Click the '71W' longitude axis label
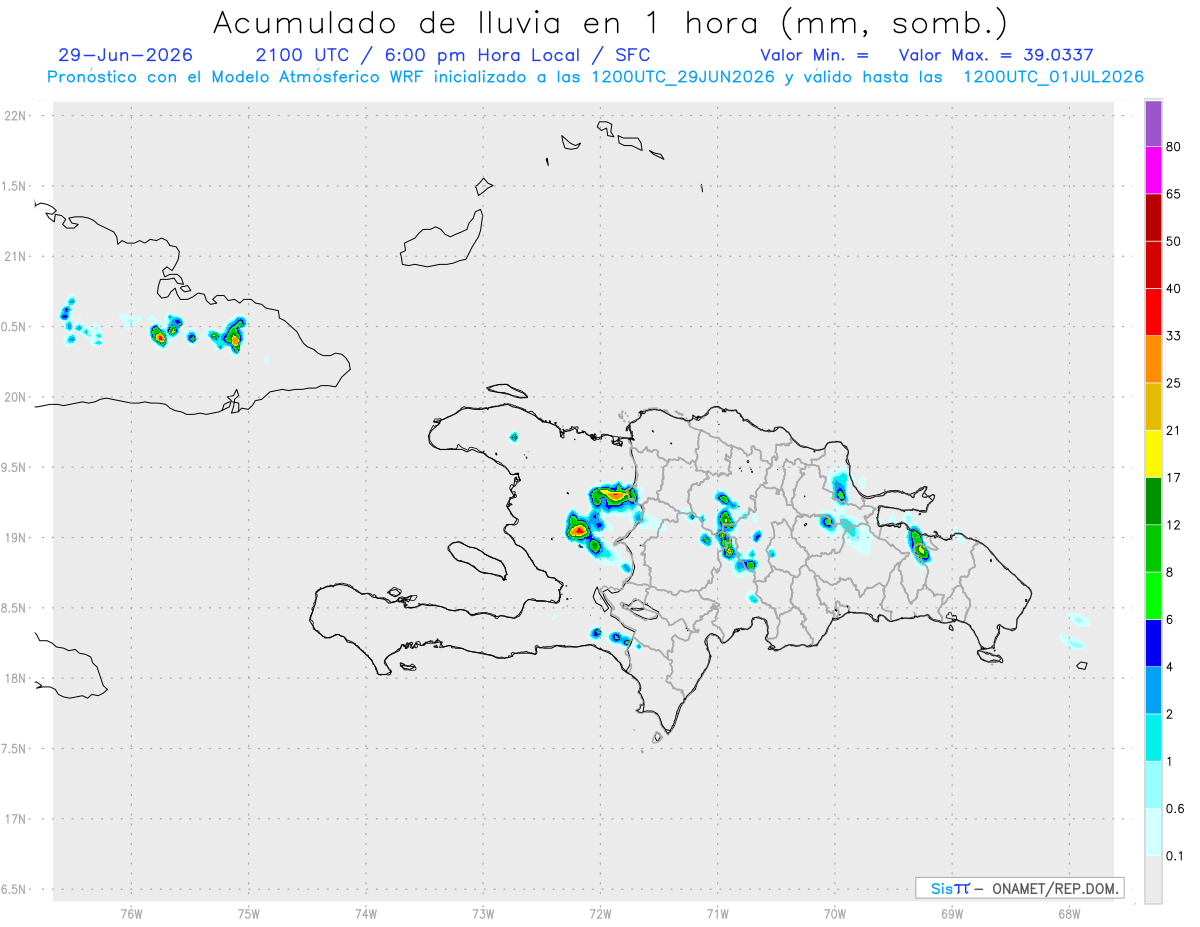The width and height of the screenshot is (1200, 927). [x=717, y=914]
